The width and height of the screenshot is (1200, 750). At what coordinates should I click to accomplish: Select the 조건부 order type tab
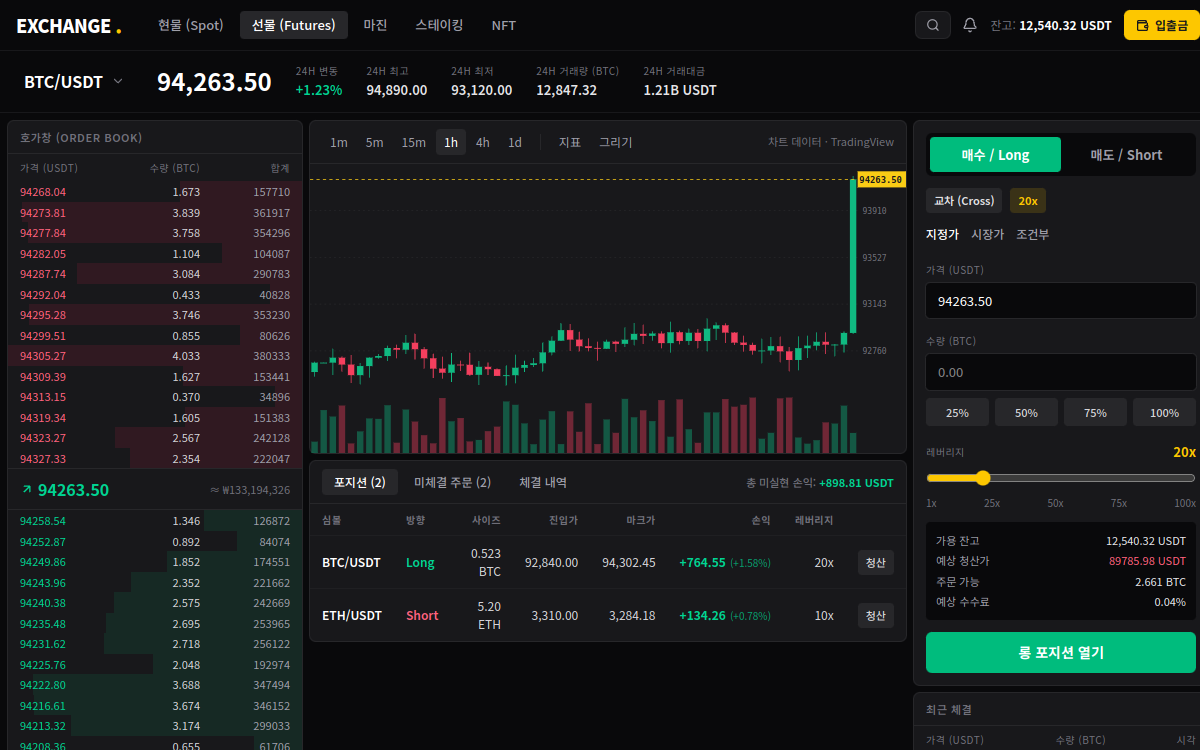click(1032, 234)
